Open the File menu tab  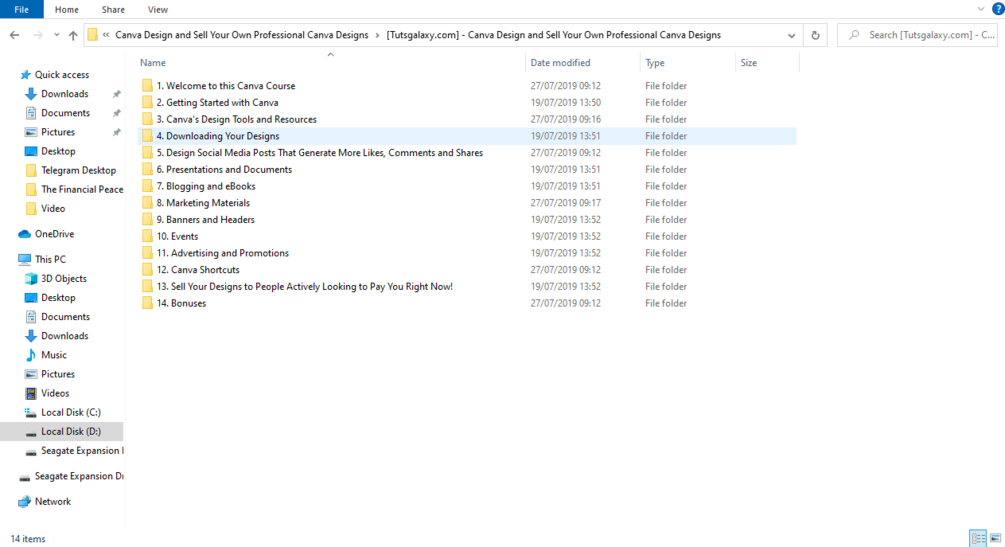click(21, 9)
